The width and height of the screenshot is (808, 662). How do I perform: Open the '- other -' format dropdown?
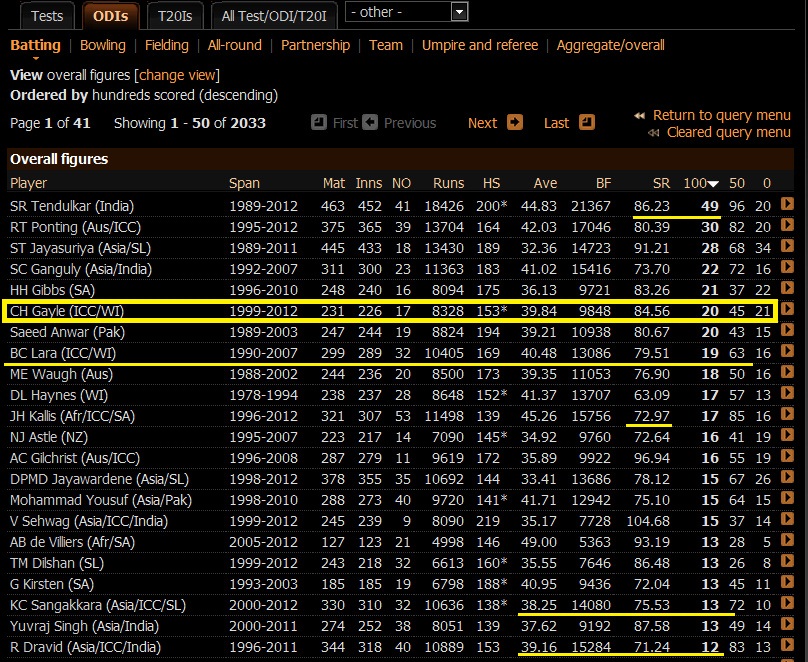[407, 12]
